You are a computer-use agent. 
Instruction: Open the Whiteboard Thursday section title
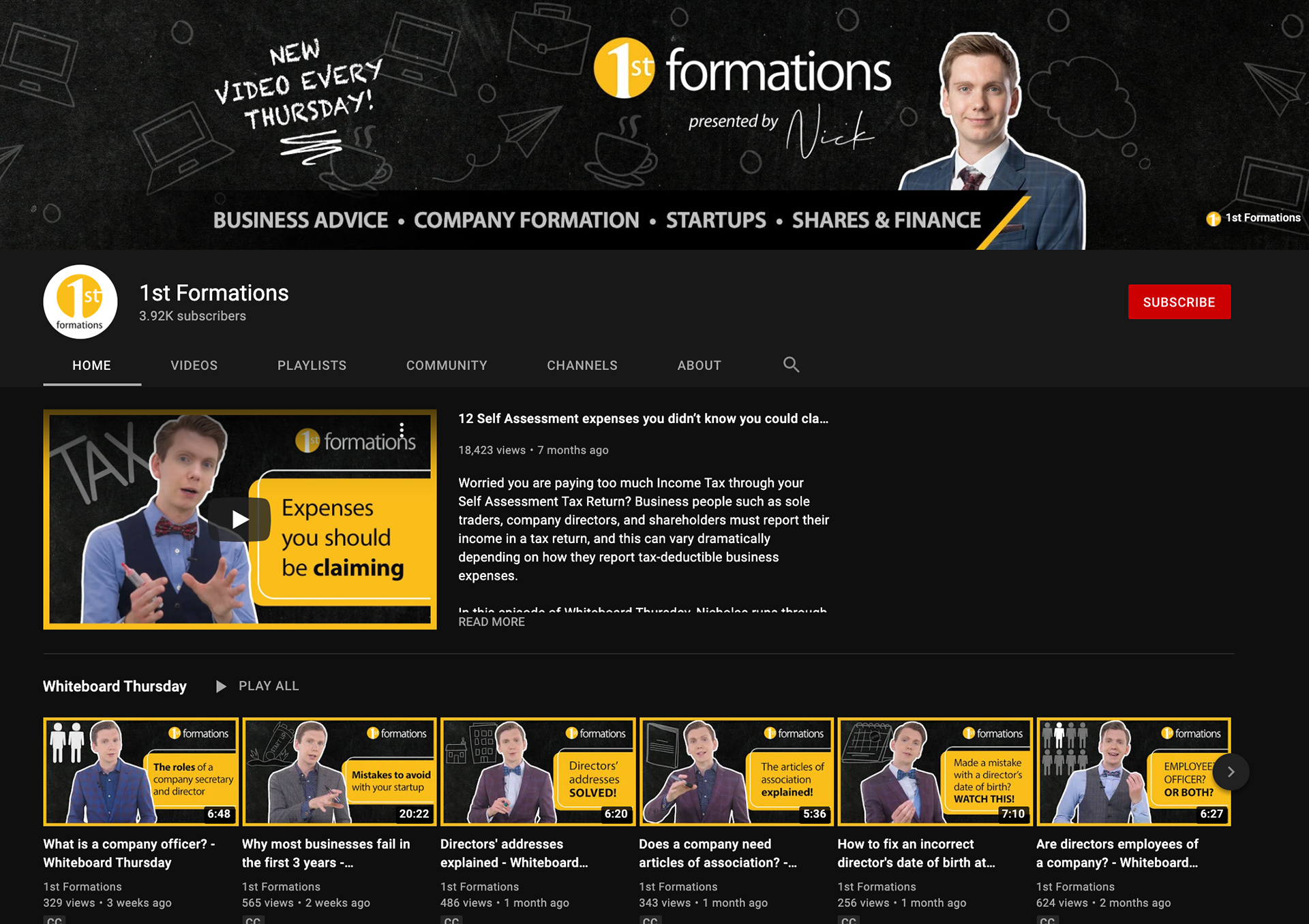tap(115, 686)
